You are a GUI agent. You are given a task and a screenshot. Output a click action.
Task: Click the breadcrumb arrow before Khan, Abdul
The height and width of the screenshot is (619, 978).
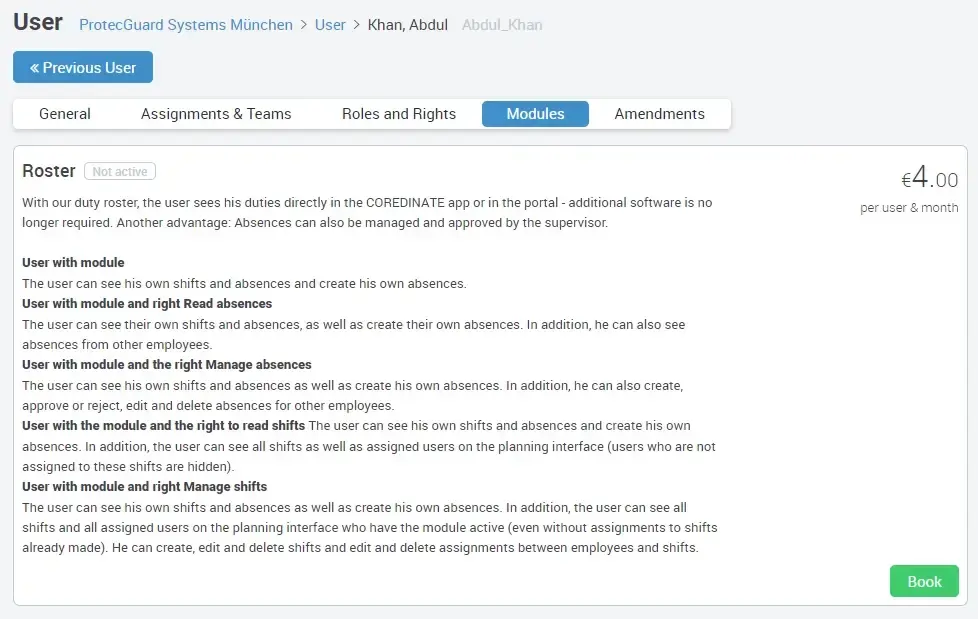click(x=357, y=25)
